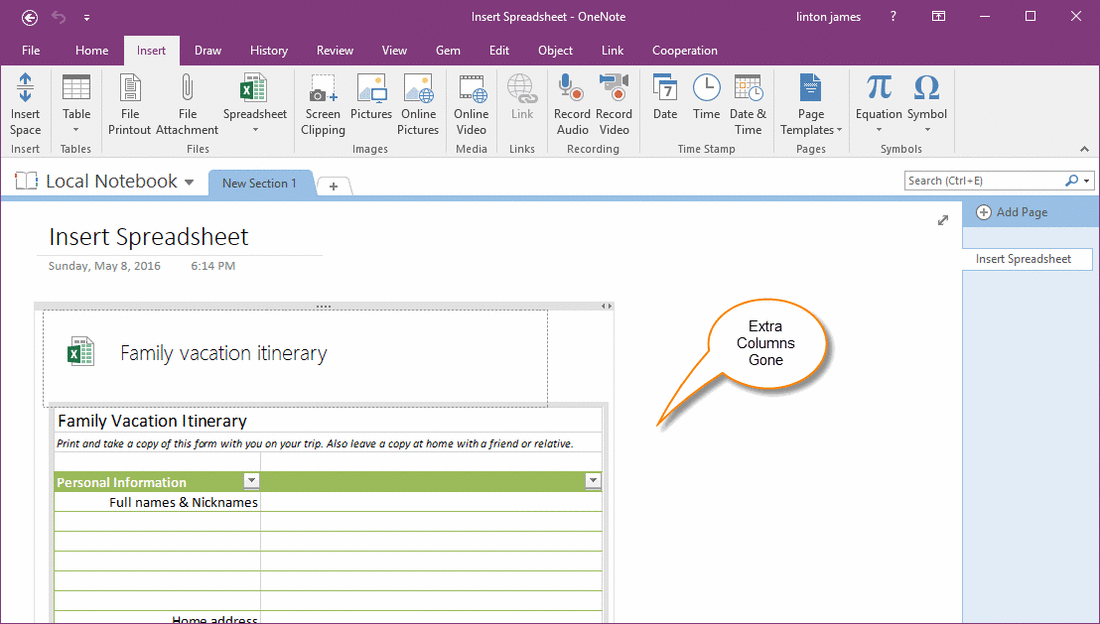Click the Add Page button
This screenshot has width=1100, height=624.
tap(1013, 212)
